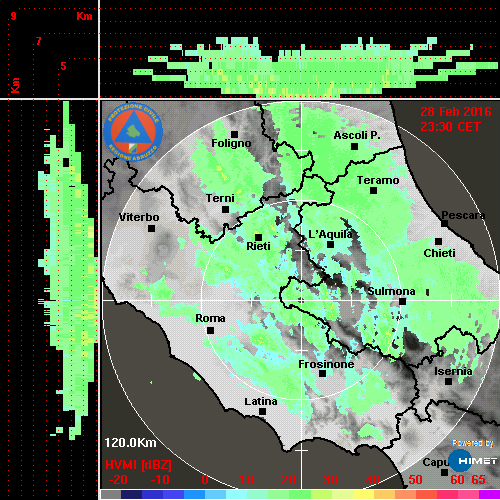Select the Roma city marker

point(210,331)
